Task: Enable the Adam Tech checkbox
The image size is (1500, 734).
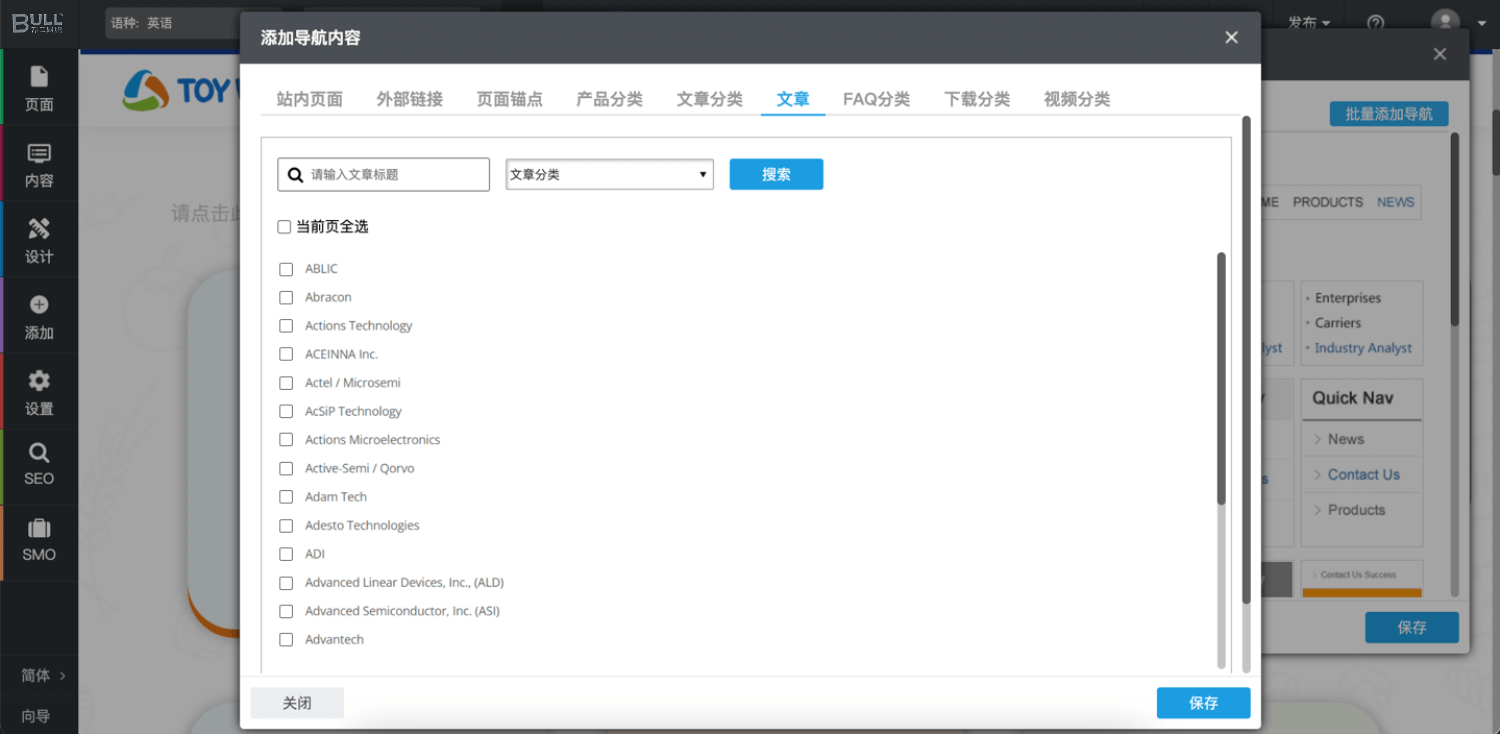Action: point(286,497)
